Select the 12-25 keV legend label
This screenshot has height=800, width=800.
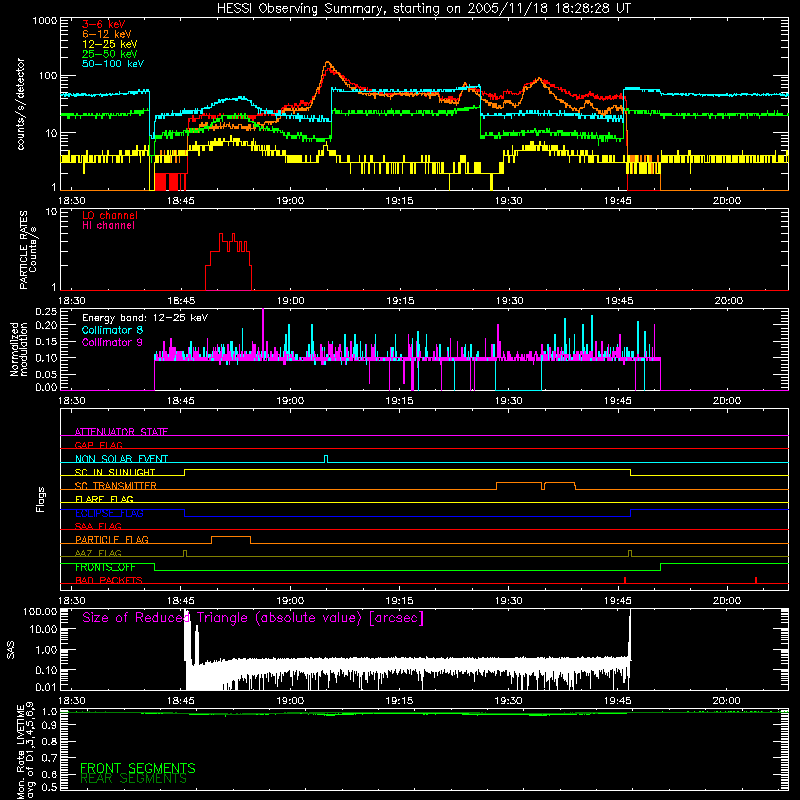tap(110, 44)
